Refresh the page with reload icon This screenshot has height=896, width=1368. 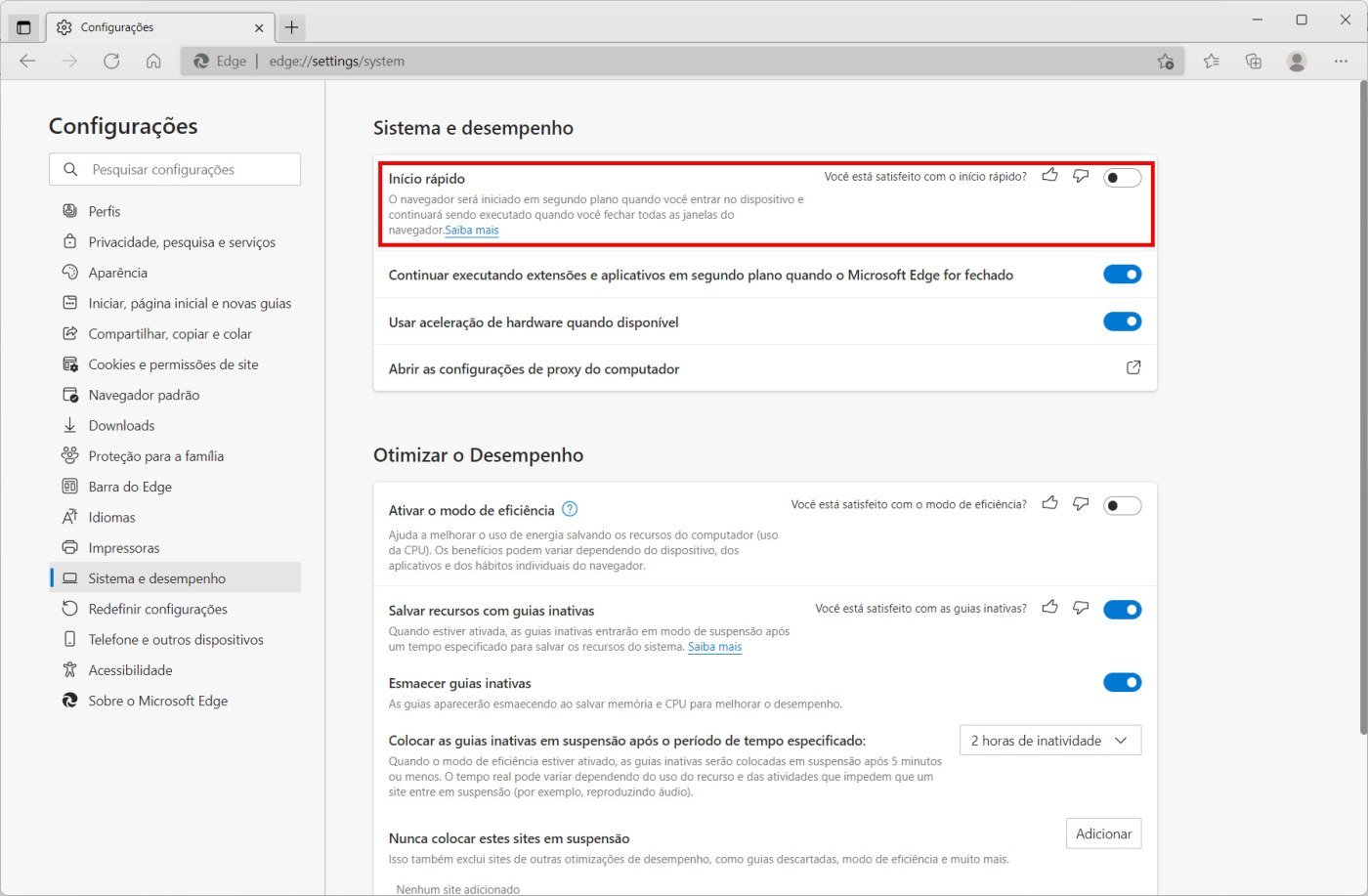(x=111, y=61)
